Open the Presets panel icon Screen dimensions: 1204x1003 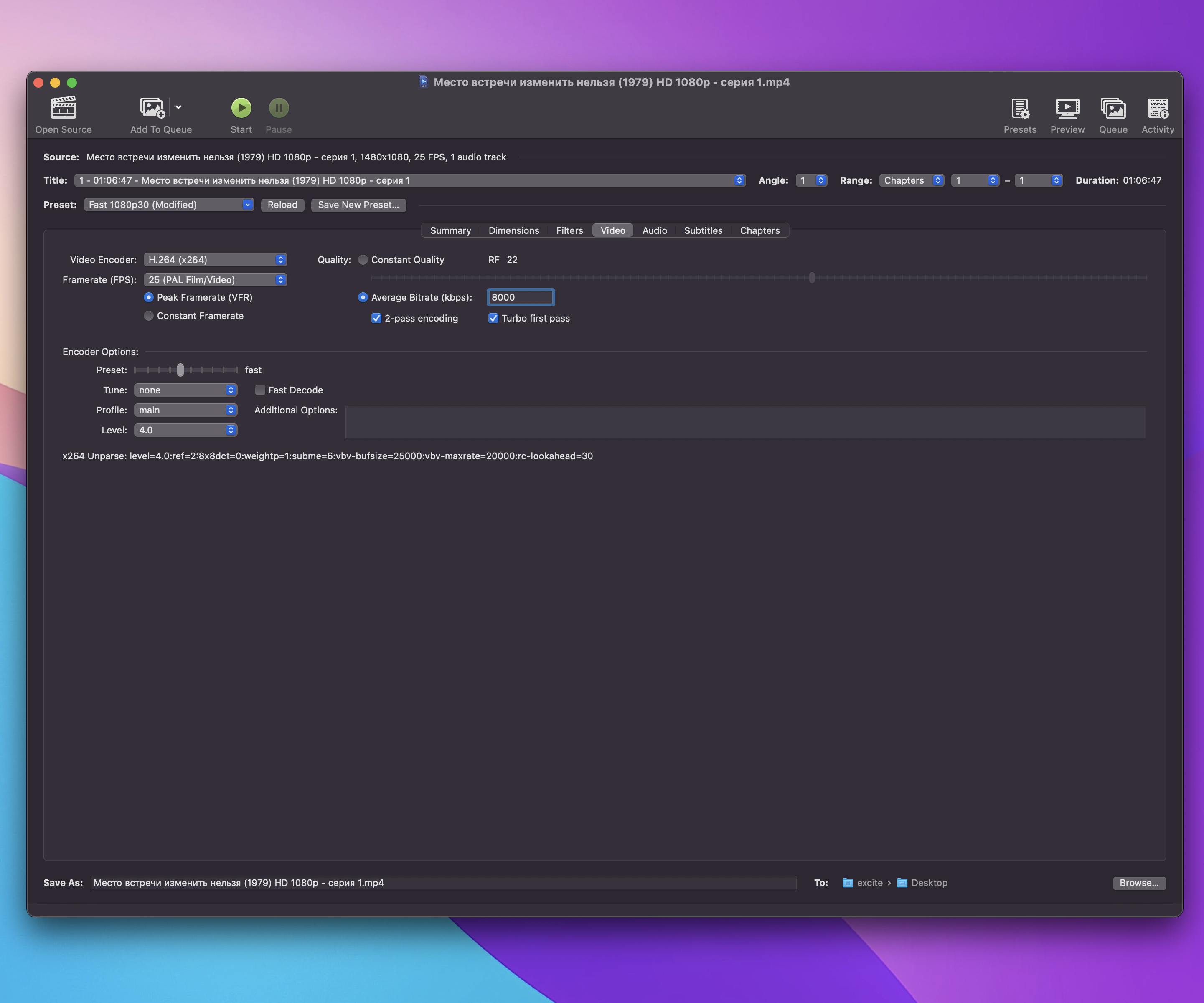[1020, 108]
